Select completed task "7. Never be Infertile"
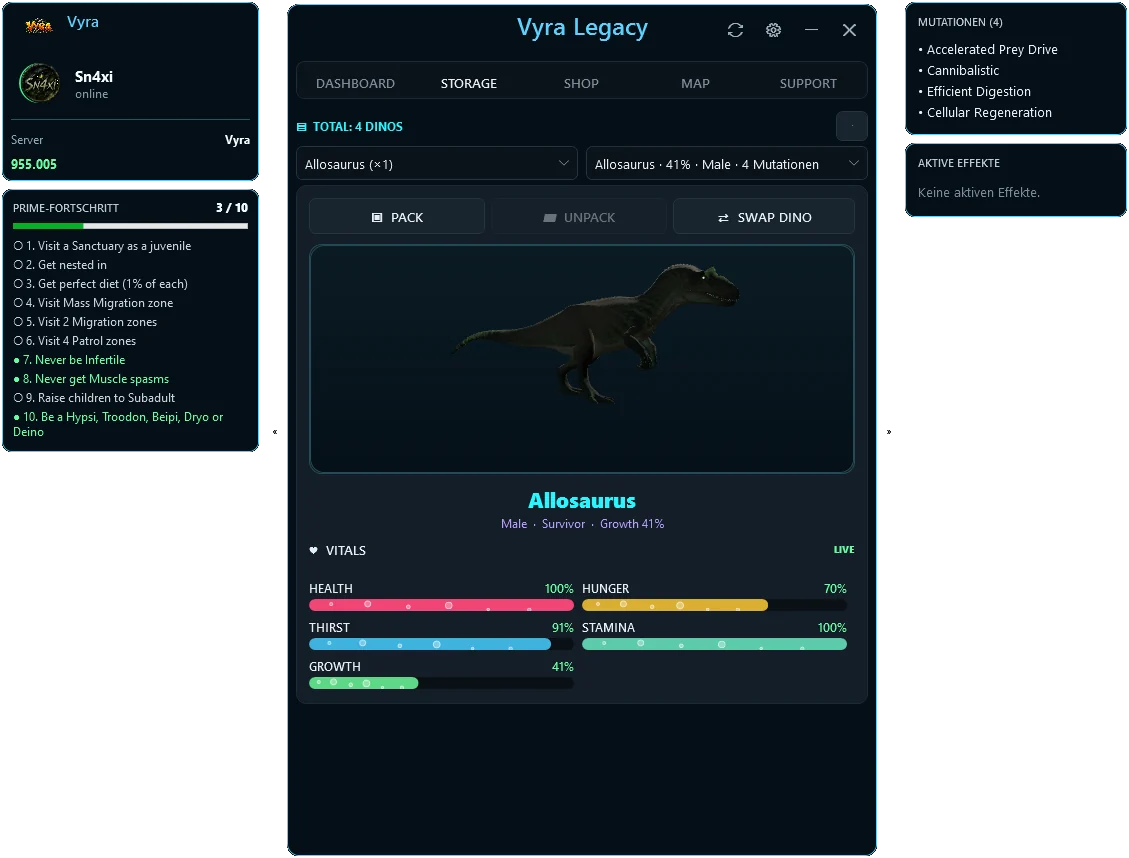This screenshot has height=858, width=1129. (x=69, y=360)
